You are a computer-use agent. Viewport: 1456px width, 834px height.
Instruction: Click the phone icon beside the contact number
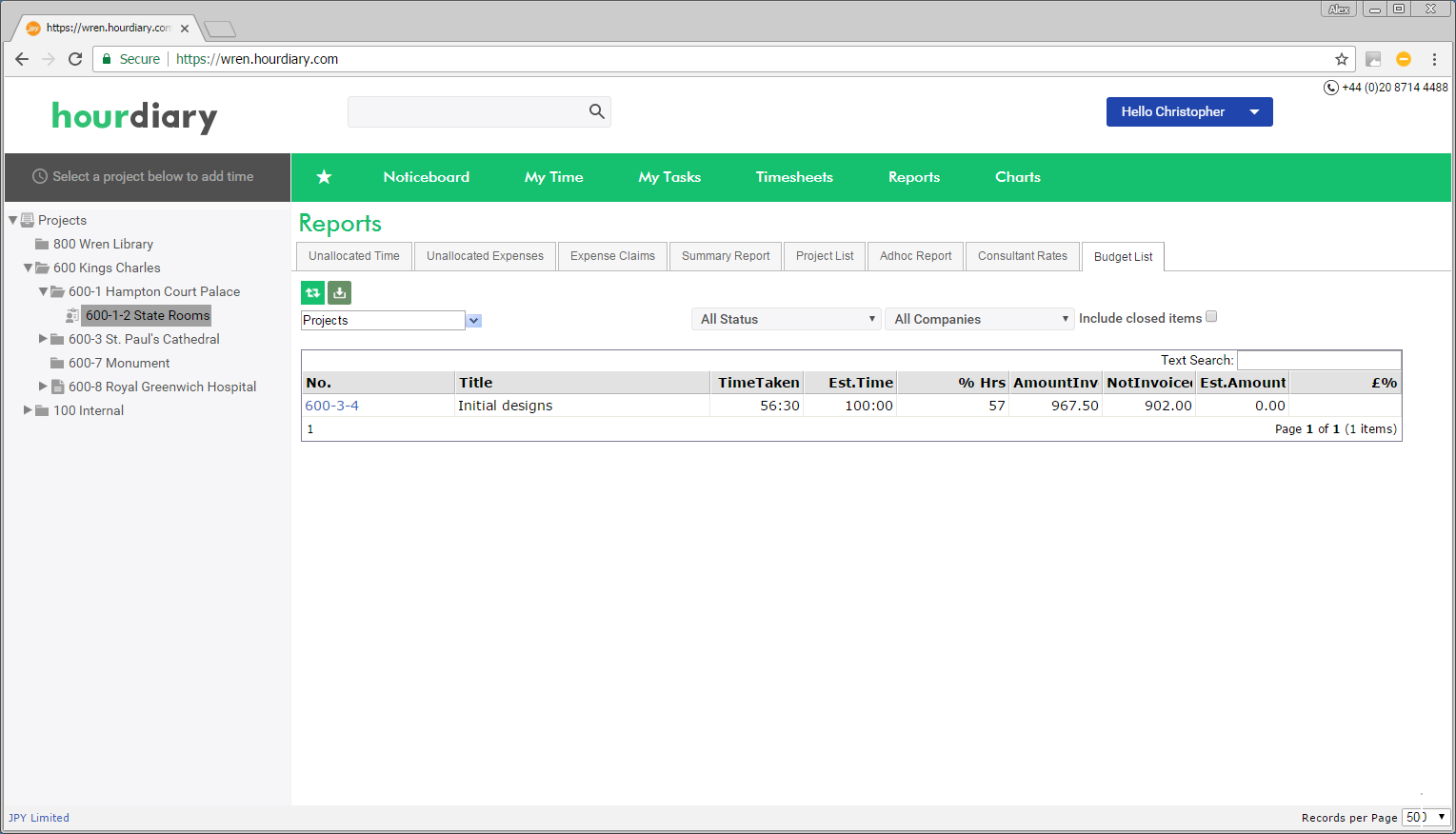[1330, 87]
